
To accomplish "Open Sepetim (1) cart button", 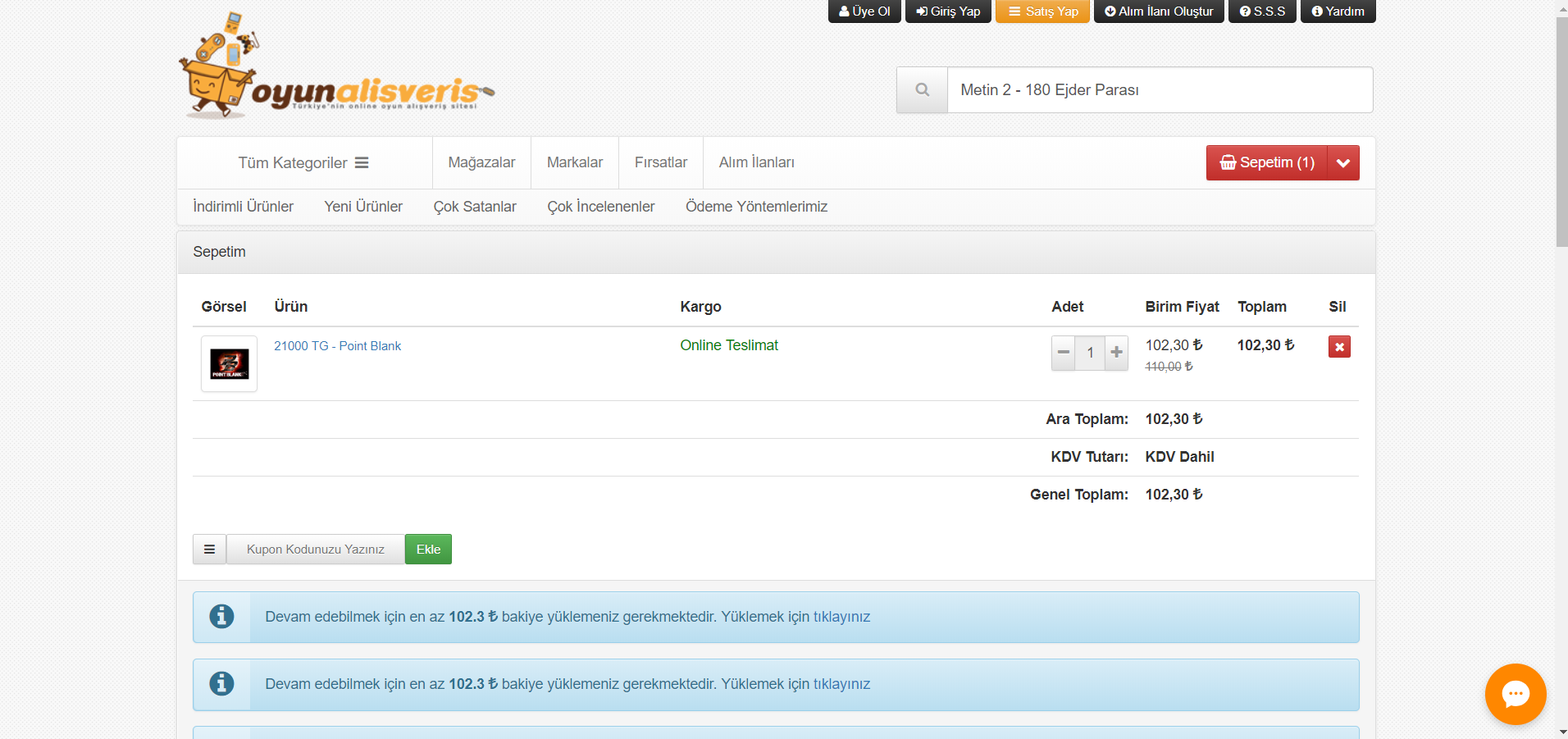I will tap(1267, 162).
